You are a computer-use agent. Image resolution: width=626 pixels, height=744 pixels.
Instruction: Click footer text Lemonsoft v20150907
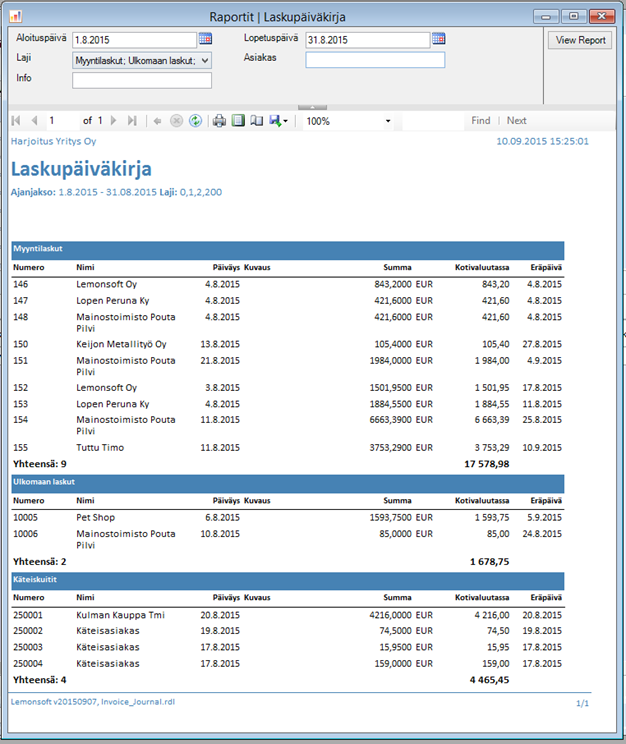[54, 702]
